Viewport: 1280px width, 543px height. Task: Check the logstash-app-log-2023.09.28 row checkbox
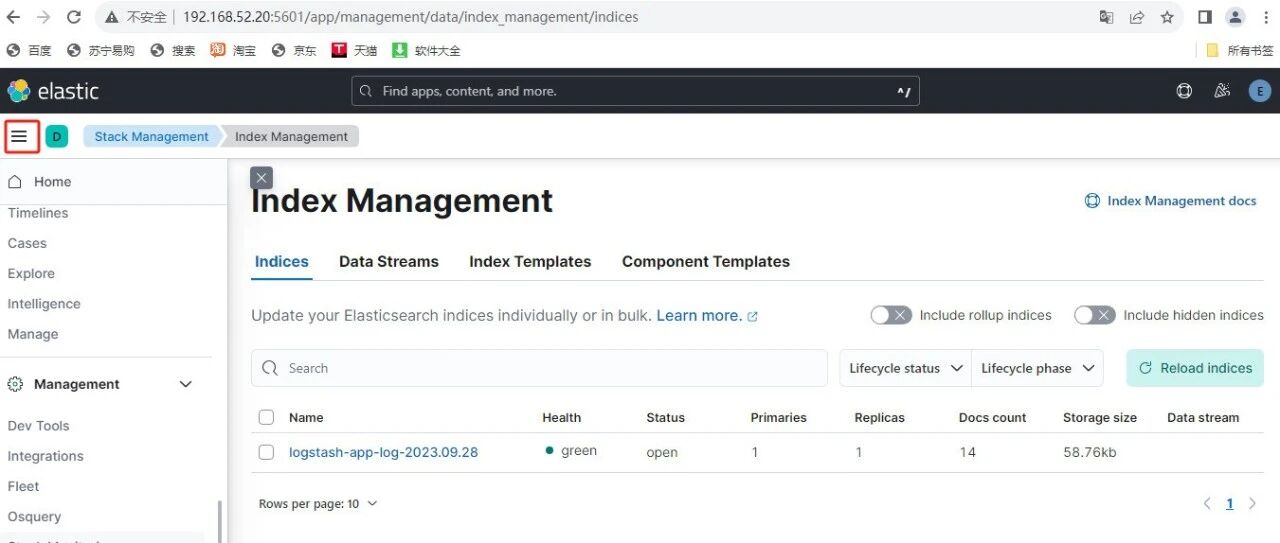[x=266, y=452]
